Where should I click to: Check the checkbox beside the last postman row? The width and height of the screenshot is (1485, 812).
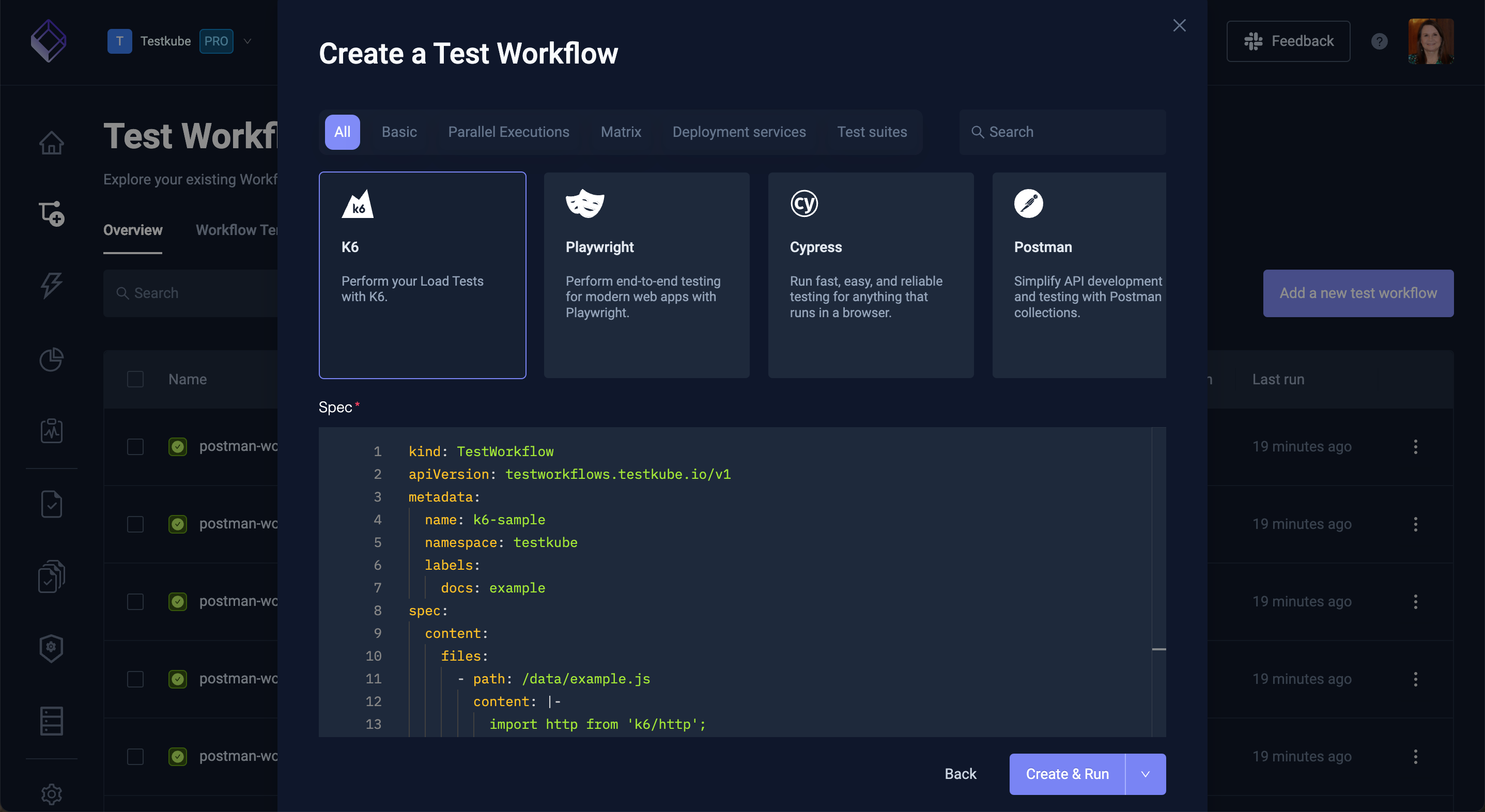click(x=135, y=757)
